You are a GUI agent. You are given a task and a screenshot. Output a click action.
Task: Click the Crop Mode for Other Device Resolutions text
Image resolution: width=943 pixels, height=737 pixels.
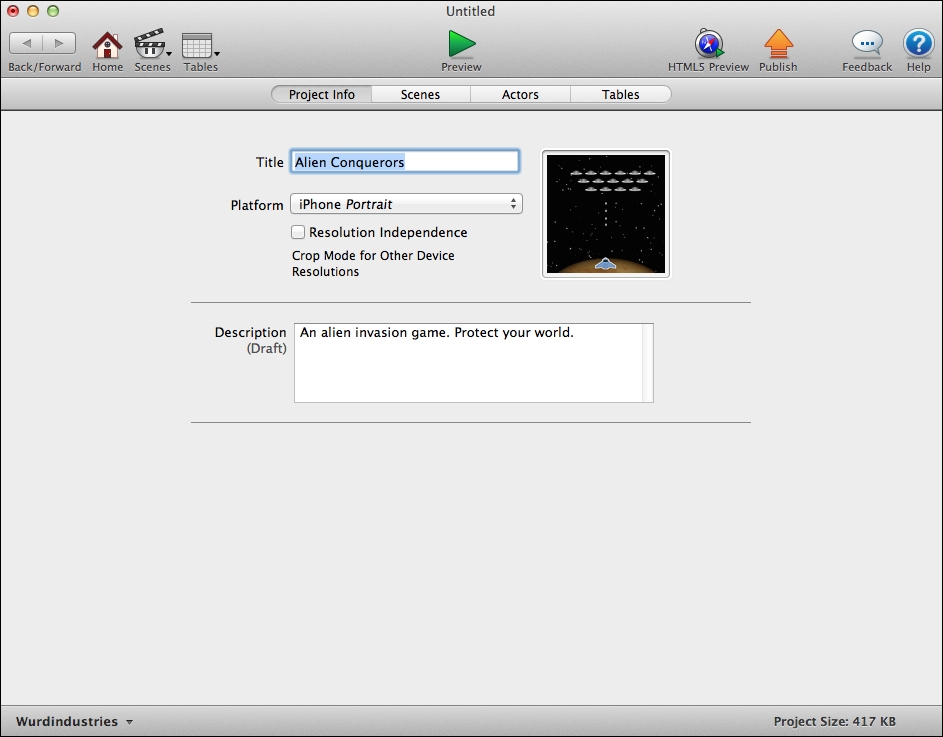tap(373, 264)
